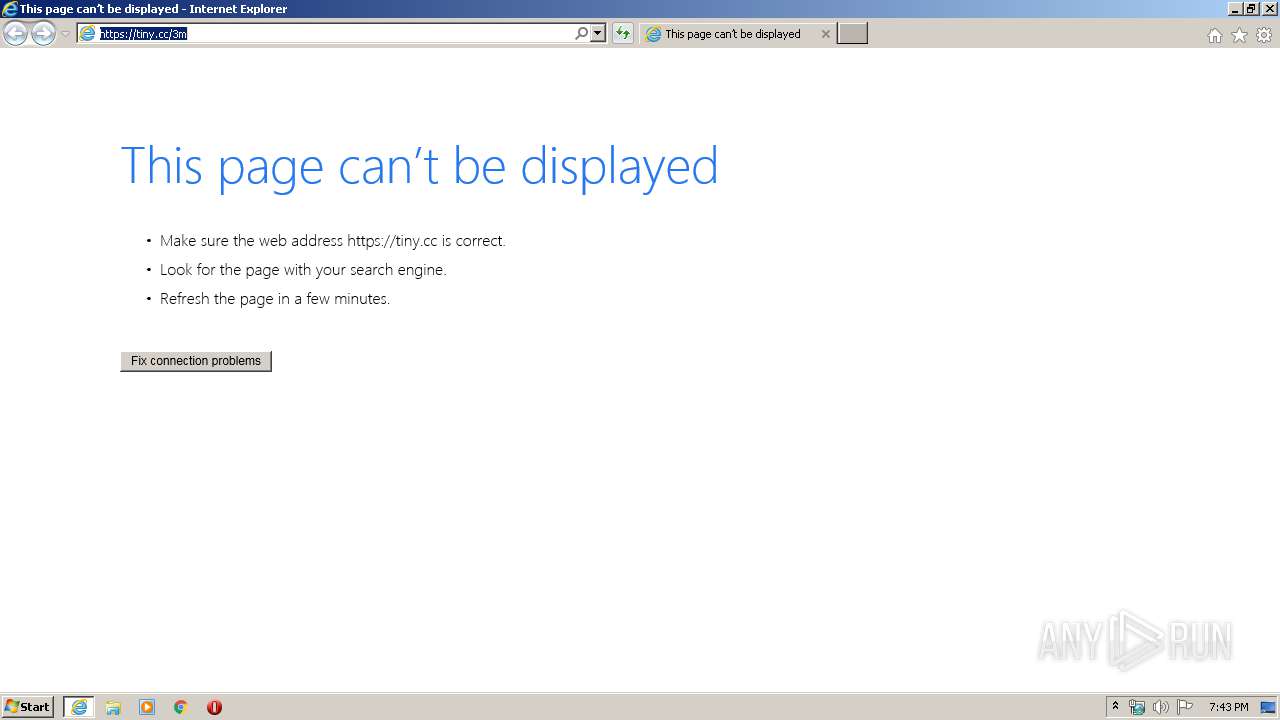Click the search magnifier in address bar
1280x720 pixels.
581,34
